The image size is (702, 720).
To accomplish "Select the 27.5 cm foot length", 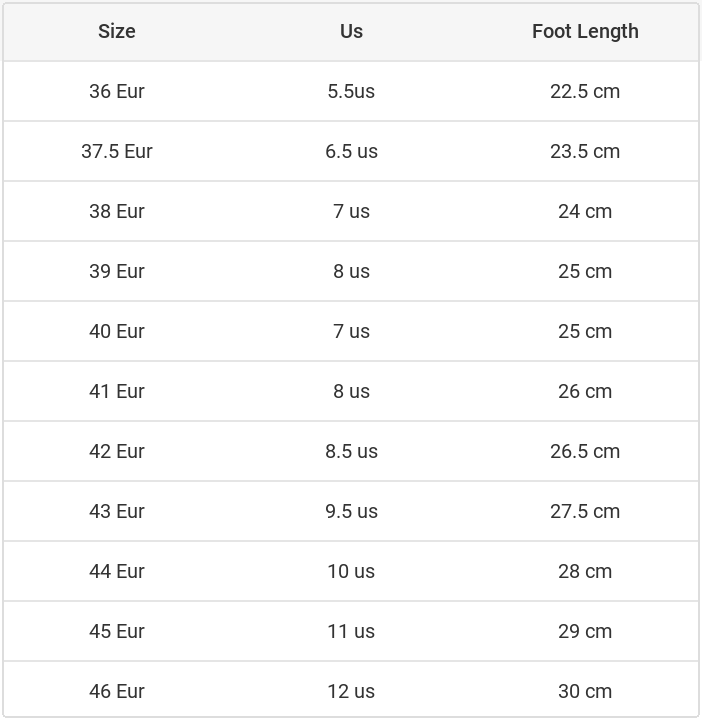I will (585, 511).
